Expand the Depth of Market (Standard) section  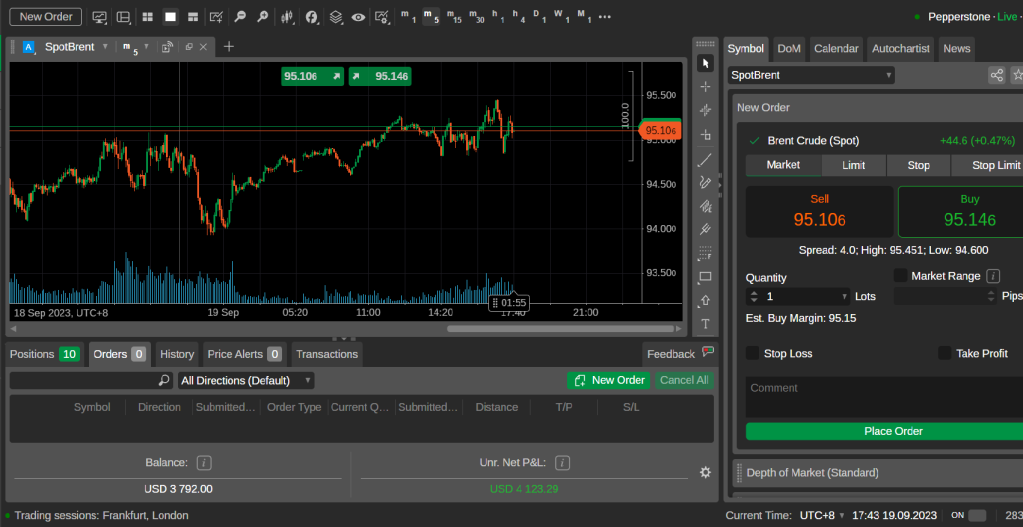tap(878, 473)
